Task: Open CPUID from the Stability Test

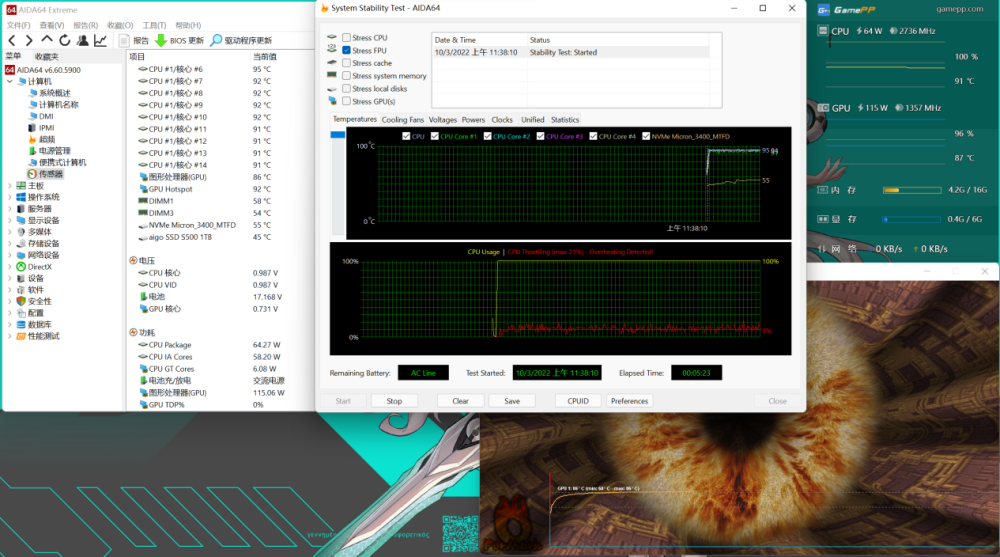Action: (578, 401)
